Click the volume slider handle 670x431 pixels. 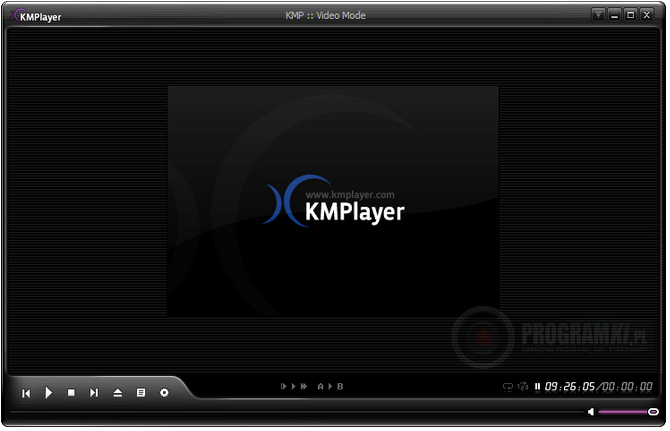click(x=653, y=412)
